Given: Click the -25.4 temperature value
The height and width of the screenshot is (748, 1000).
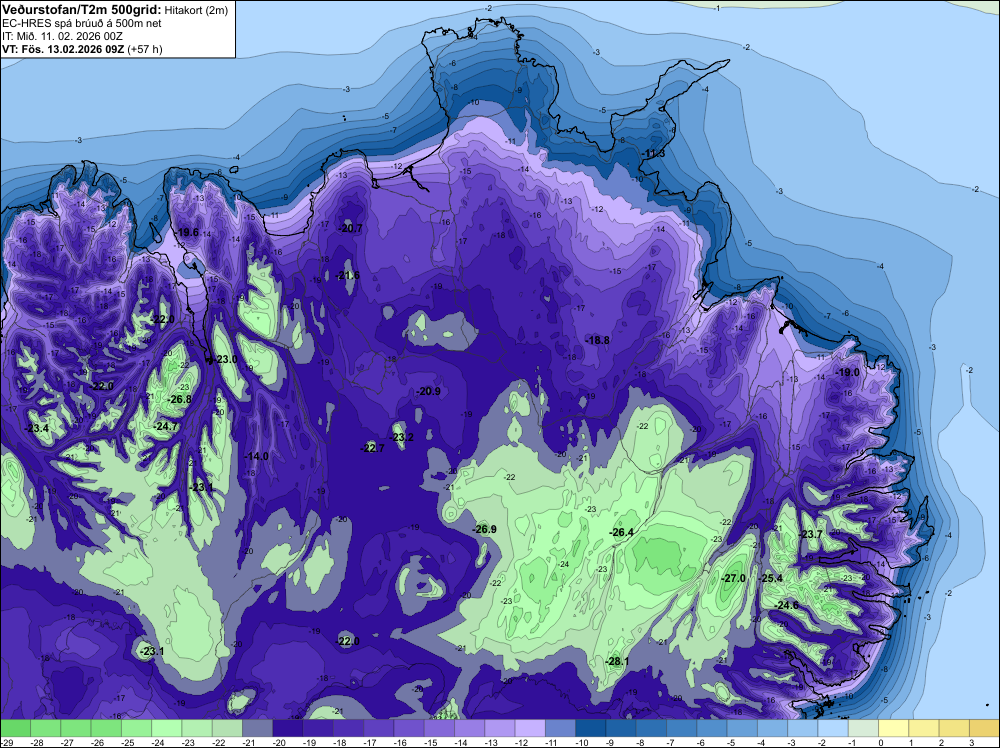Looking at the screenshot, I should tap(770, 578).
